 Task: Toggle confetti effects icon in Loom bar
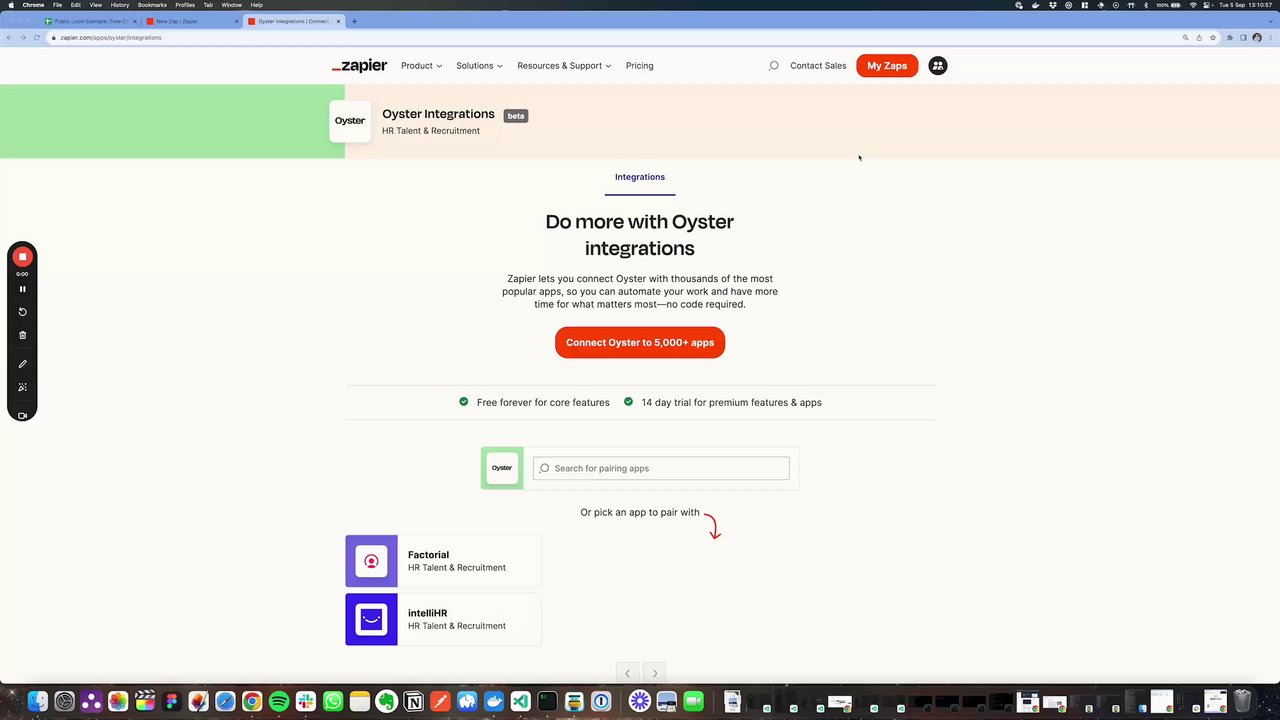[x=22, y=387]
